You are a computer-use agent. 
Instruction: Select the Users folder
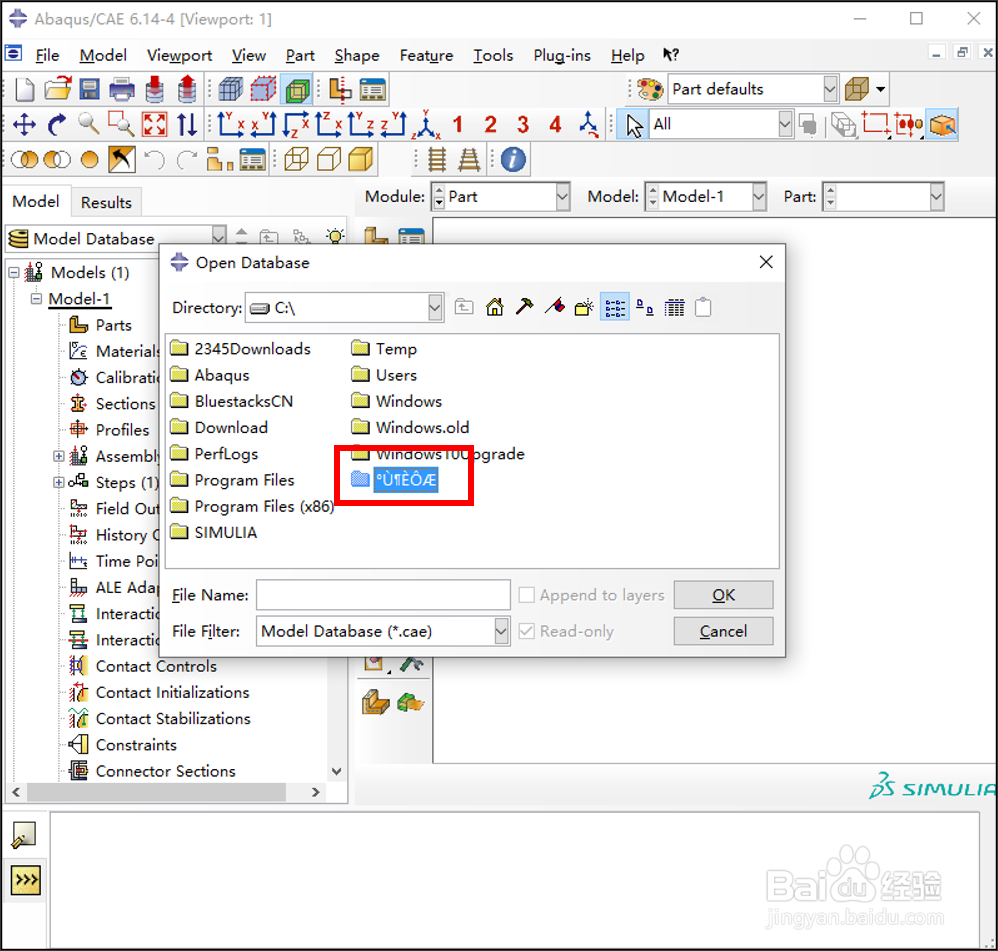pyautogui.click(x=384, y=375)
